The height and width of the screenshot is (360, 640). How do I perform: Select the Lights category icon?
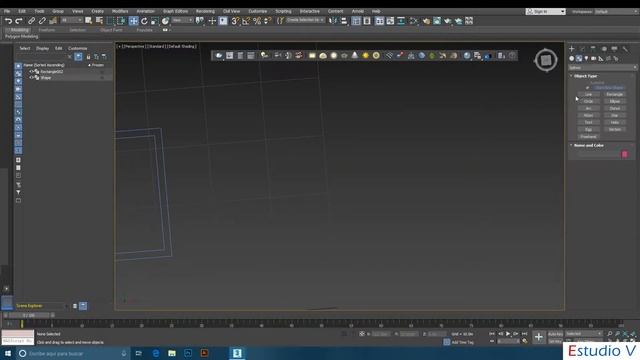pos(586,58)
